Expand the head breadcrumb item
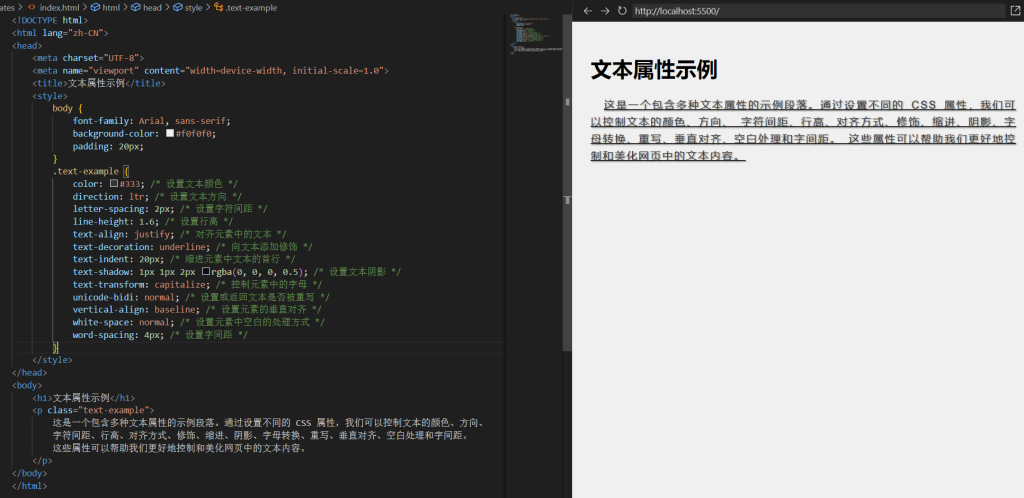Viewport: 1024px width, 498px height. (x=150, y=7)
